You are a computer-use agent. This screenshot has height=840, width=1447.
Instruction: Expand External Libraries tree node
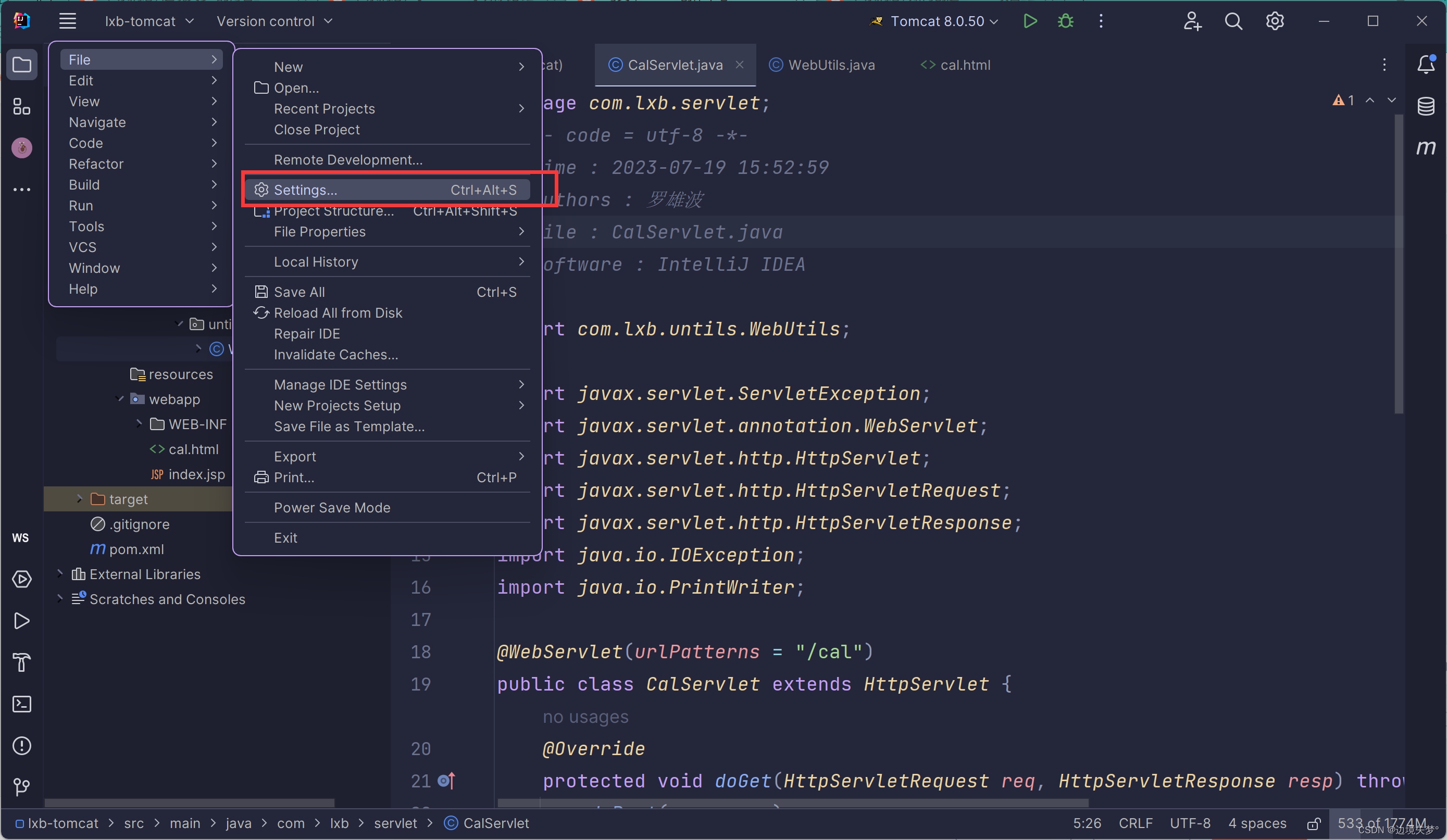tap(60, 573)
